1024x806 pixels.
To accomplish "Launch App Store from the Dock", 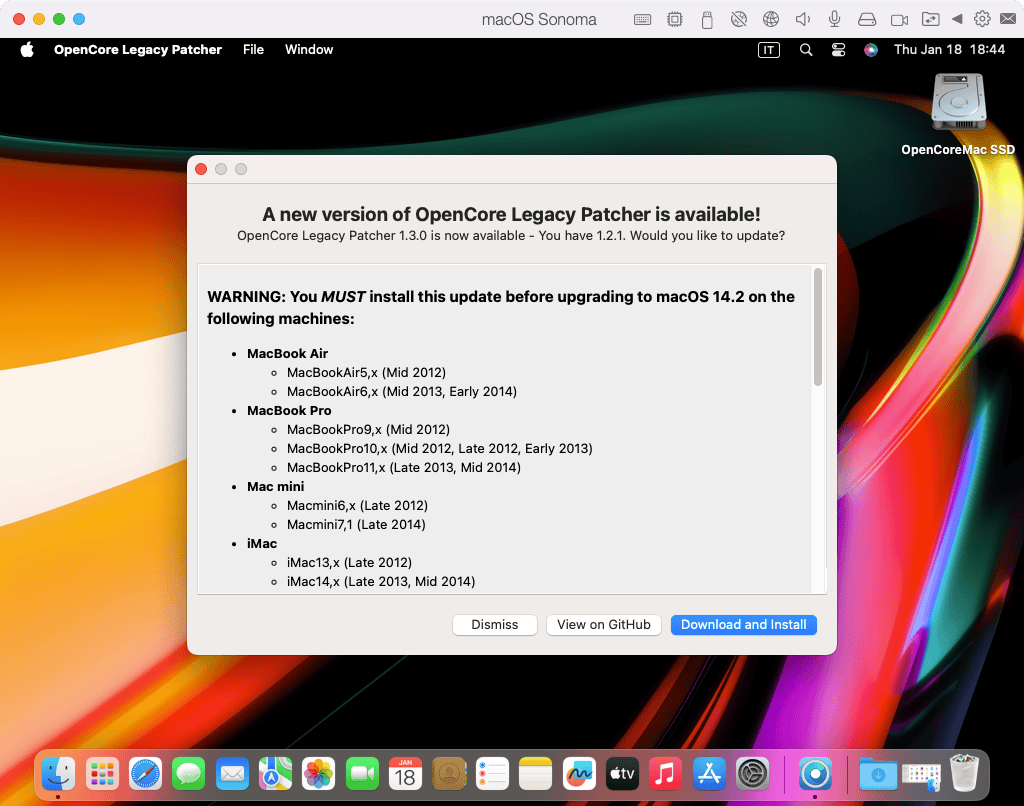I will point(708,774).
